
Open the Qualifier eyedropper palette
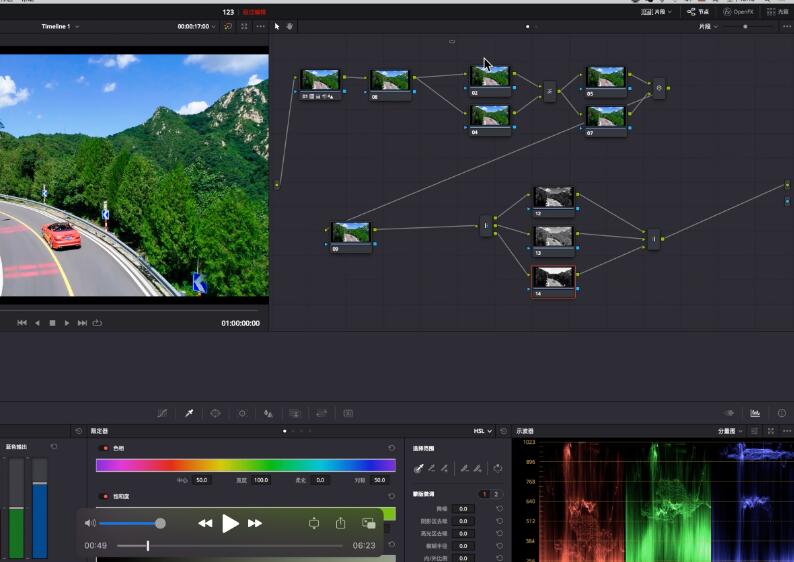click(189, 413)
